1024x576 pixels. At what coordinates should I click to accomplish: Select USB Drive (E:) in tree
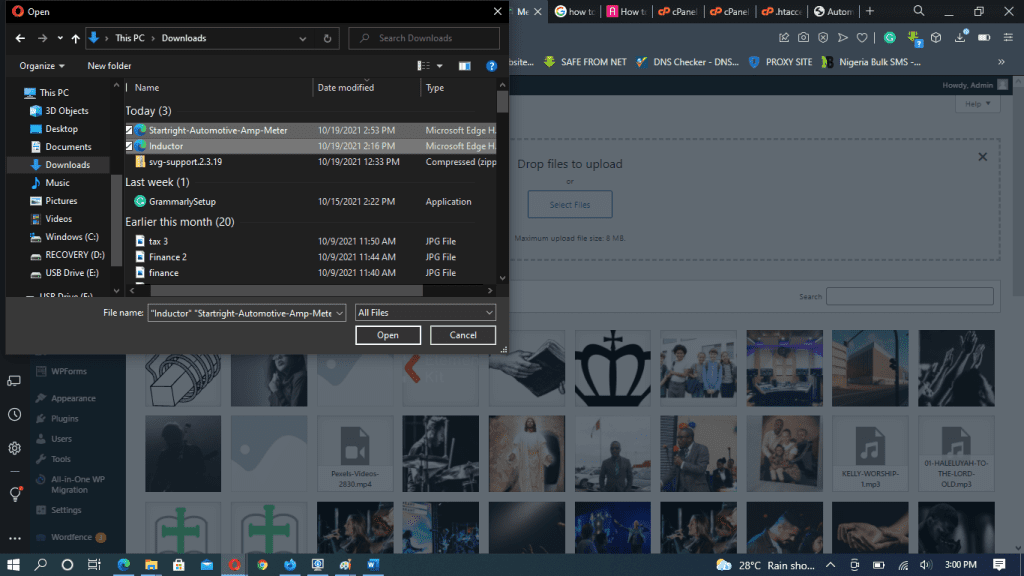(x=72, y=273)
